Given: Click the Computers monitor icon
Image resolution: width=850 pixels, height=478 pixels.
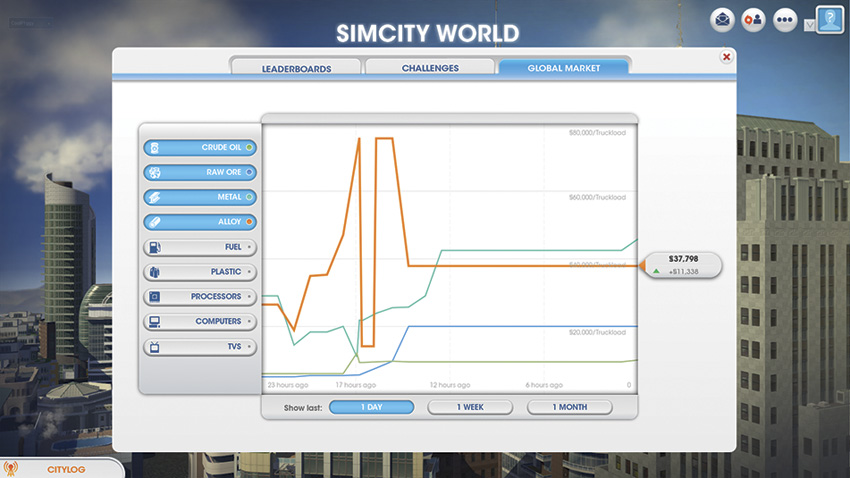Looking at the screenshot, I should point(154,321).
